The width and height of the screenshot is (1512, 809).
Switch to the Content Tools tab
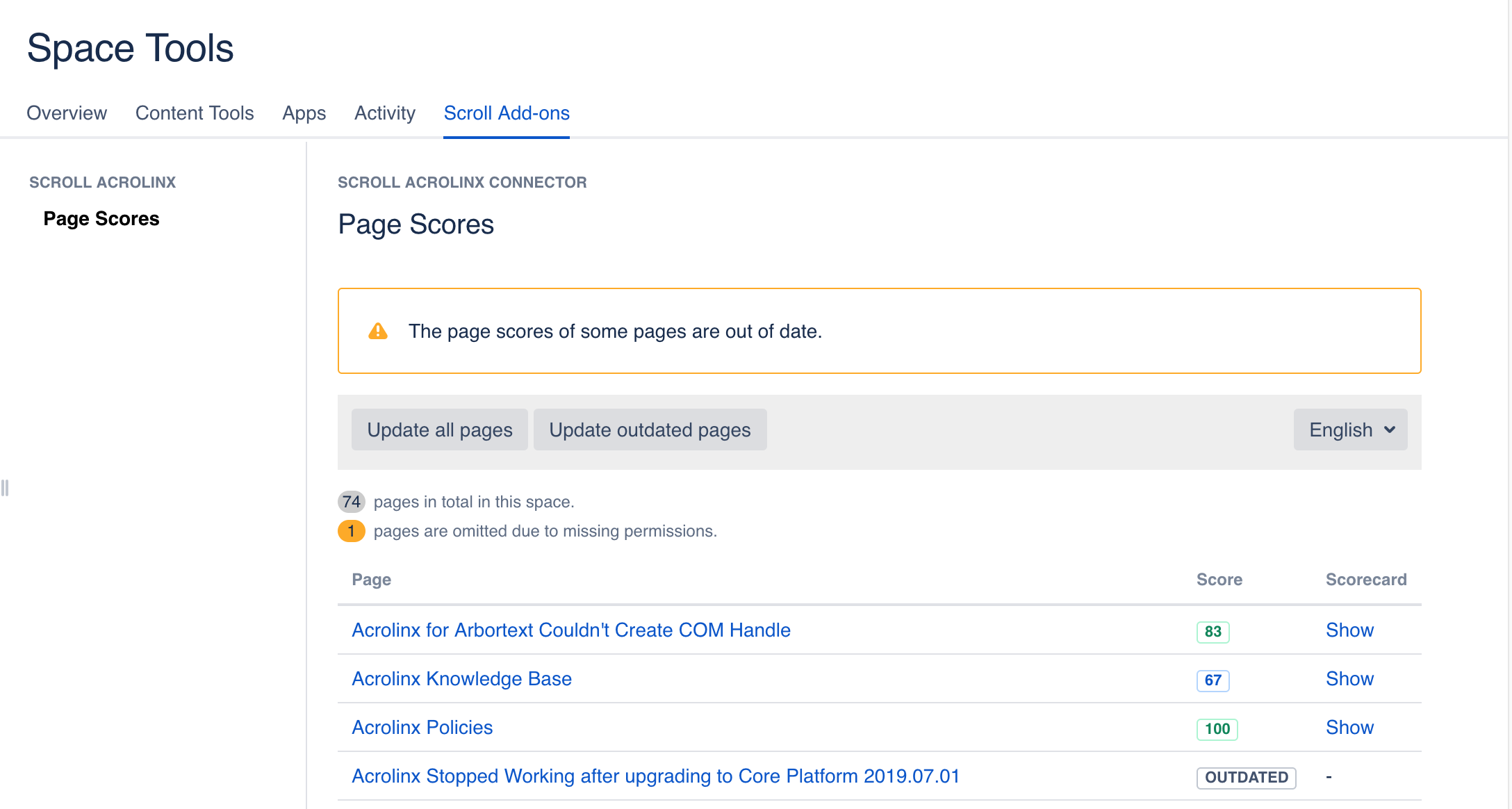click(195, 113)
